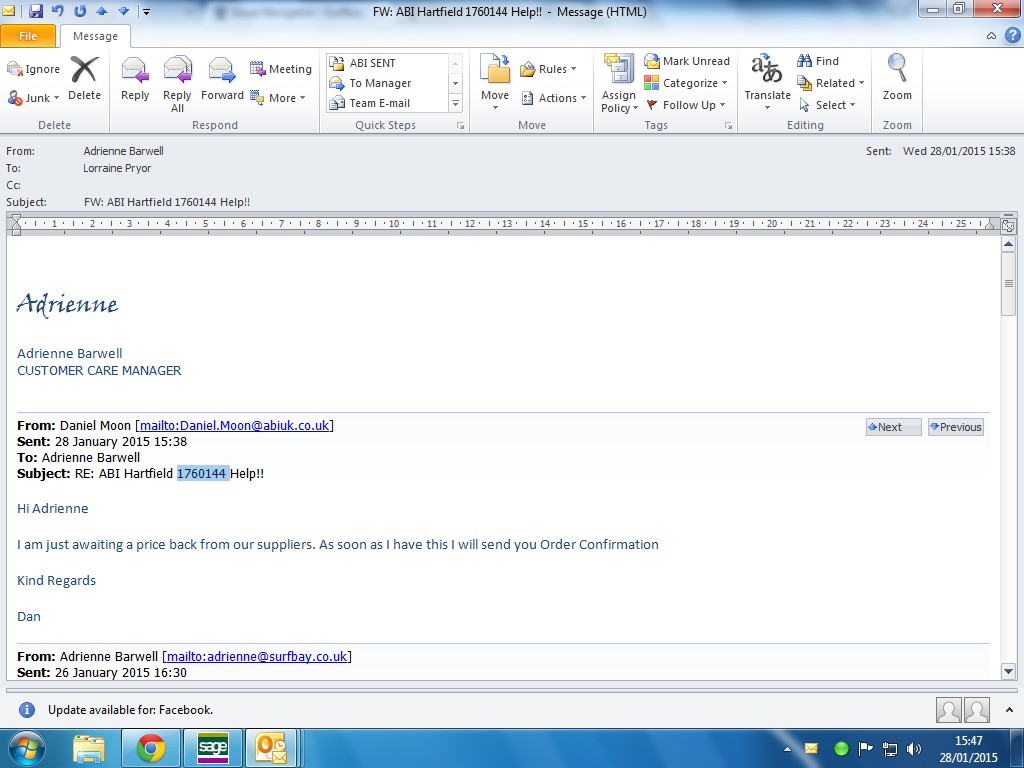Click the vertical scrollbar down arrow
The width and height of the screenshot is (1024, 768).
pyautogui.click(x=1008, y=672)
